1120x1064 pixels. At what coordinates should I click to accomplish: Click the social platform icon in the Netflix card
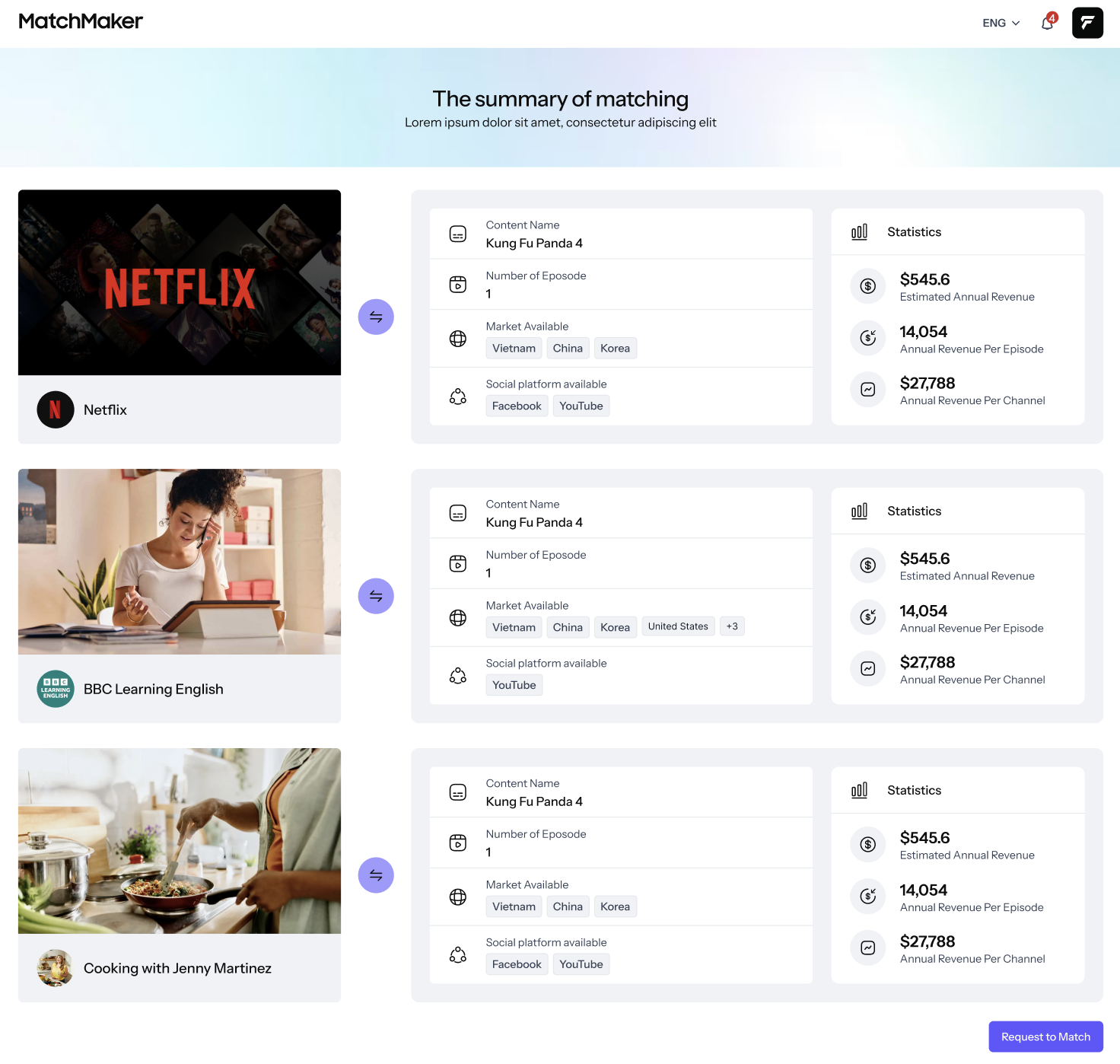[x=458, y=397]
